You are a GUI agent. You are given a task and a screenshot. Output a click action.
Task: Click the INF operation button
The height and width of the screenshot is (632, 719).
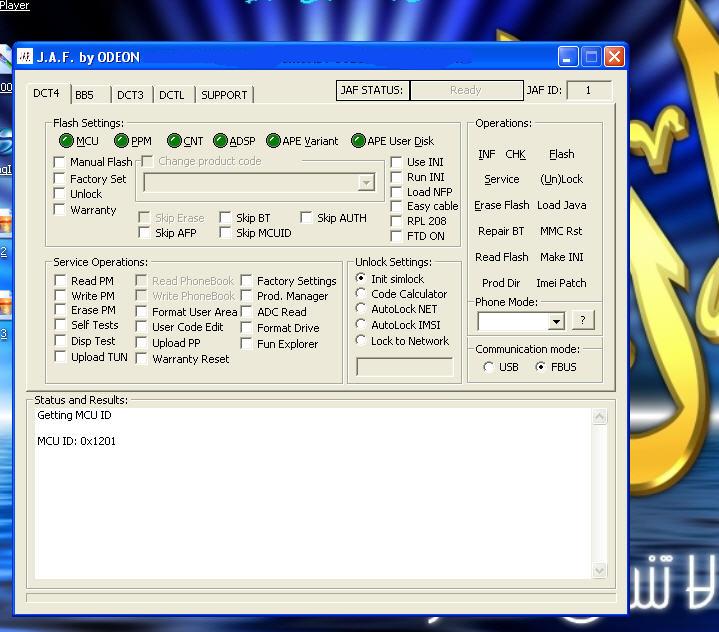click(487, 154)
